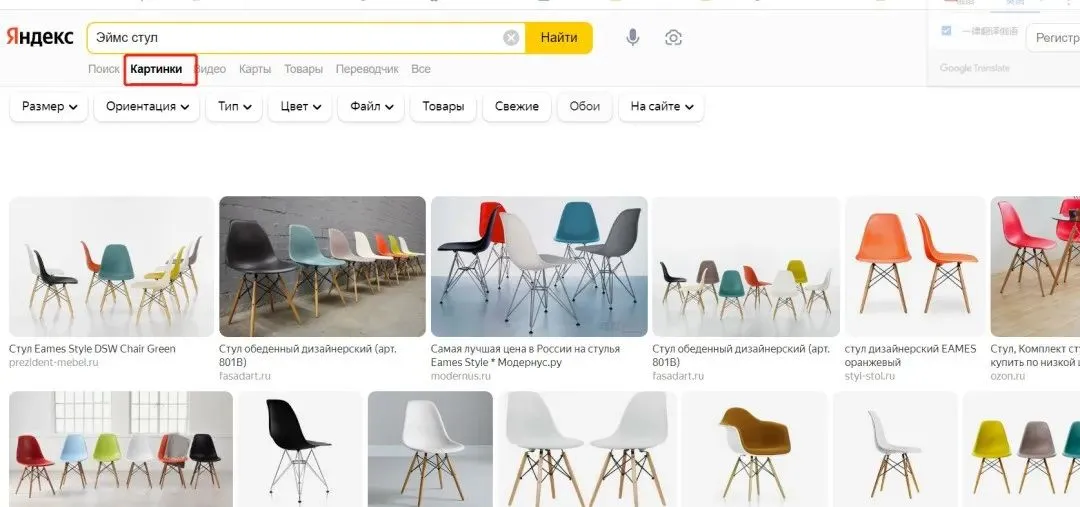Expand the Цвет filter dropdown
This screenshot has height=507, width=1080.
coord(300,107)
